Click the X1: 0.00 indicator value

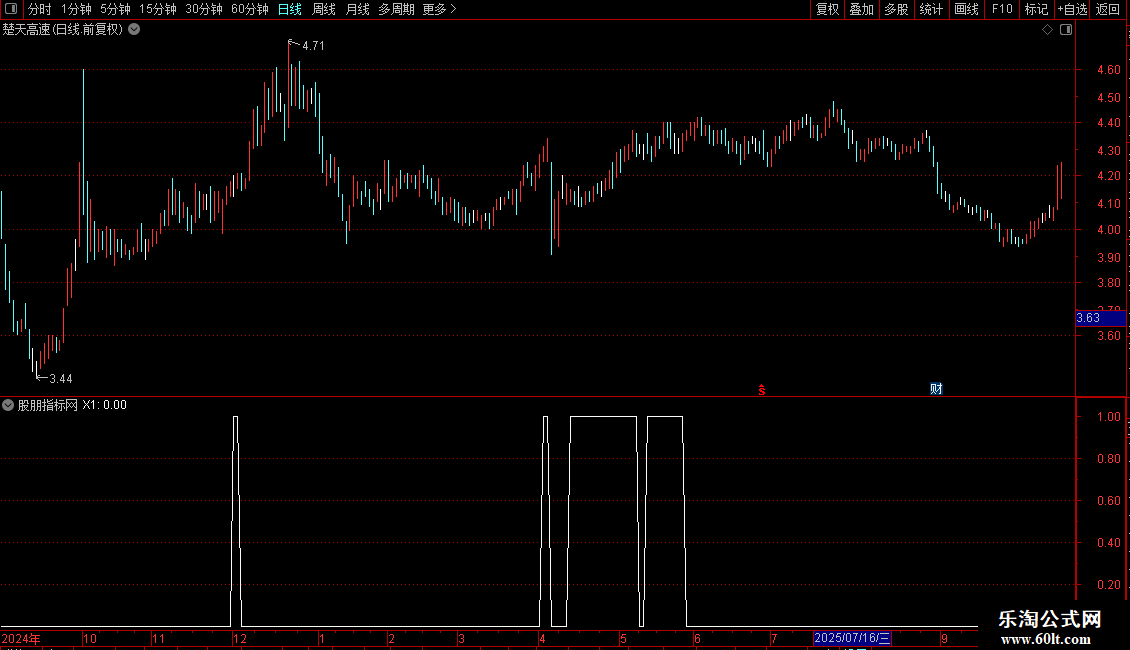104,405
